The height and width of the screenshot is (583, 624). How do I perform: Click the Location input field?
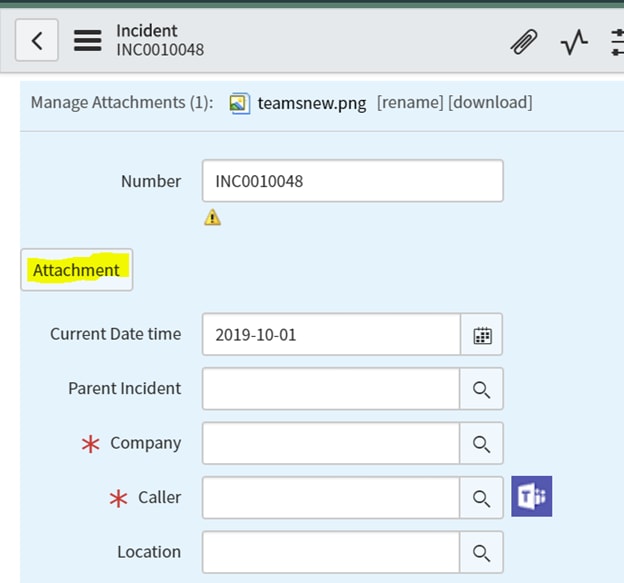[331, 552]
